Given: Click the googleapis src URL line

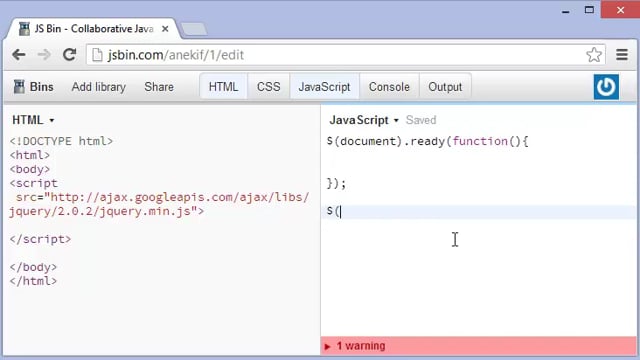Looking at the screenshot, I should [x=162, y=198].
